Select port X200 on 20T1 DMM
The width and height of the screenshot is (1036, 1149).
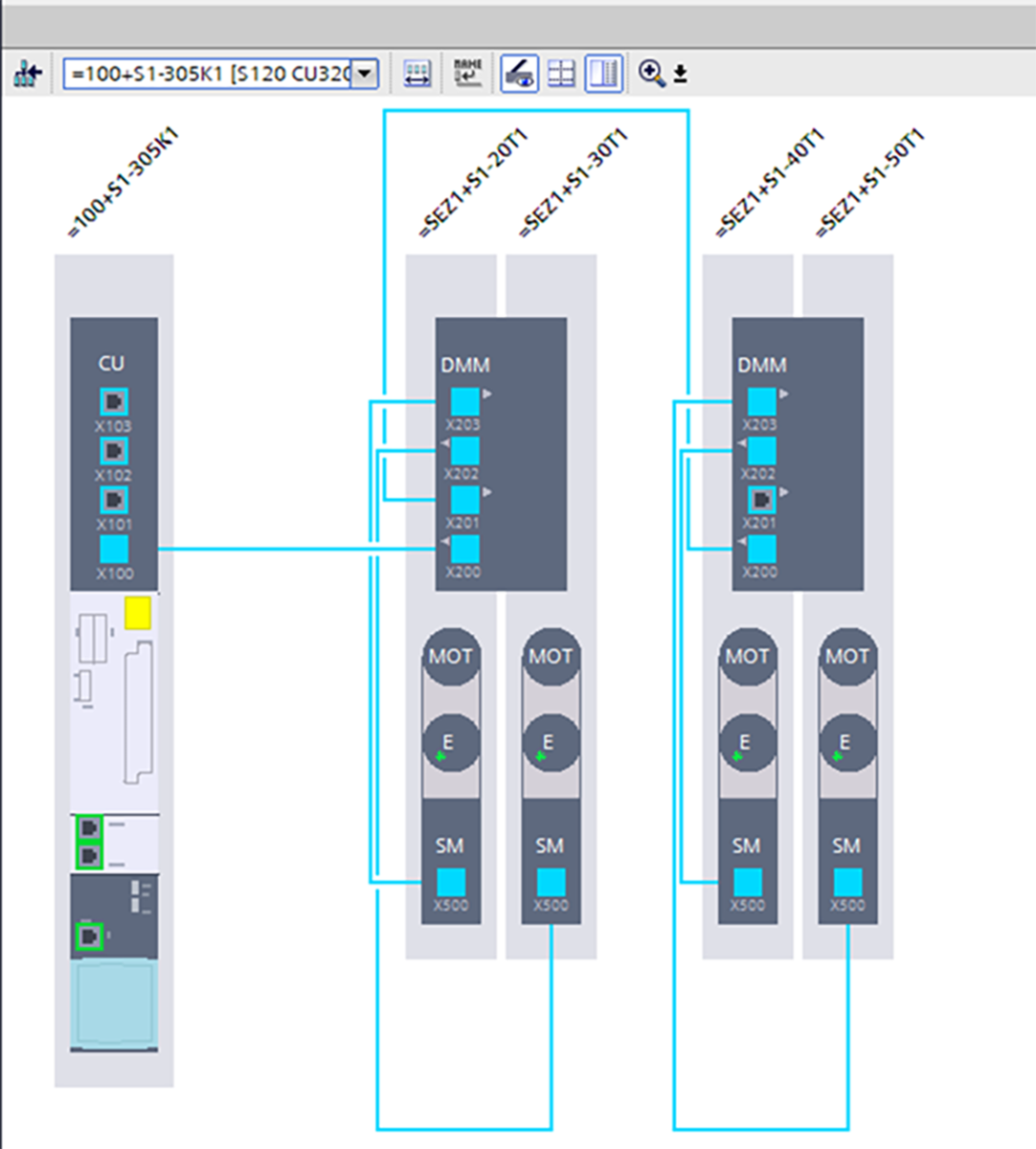point(464,549)
